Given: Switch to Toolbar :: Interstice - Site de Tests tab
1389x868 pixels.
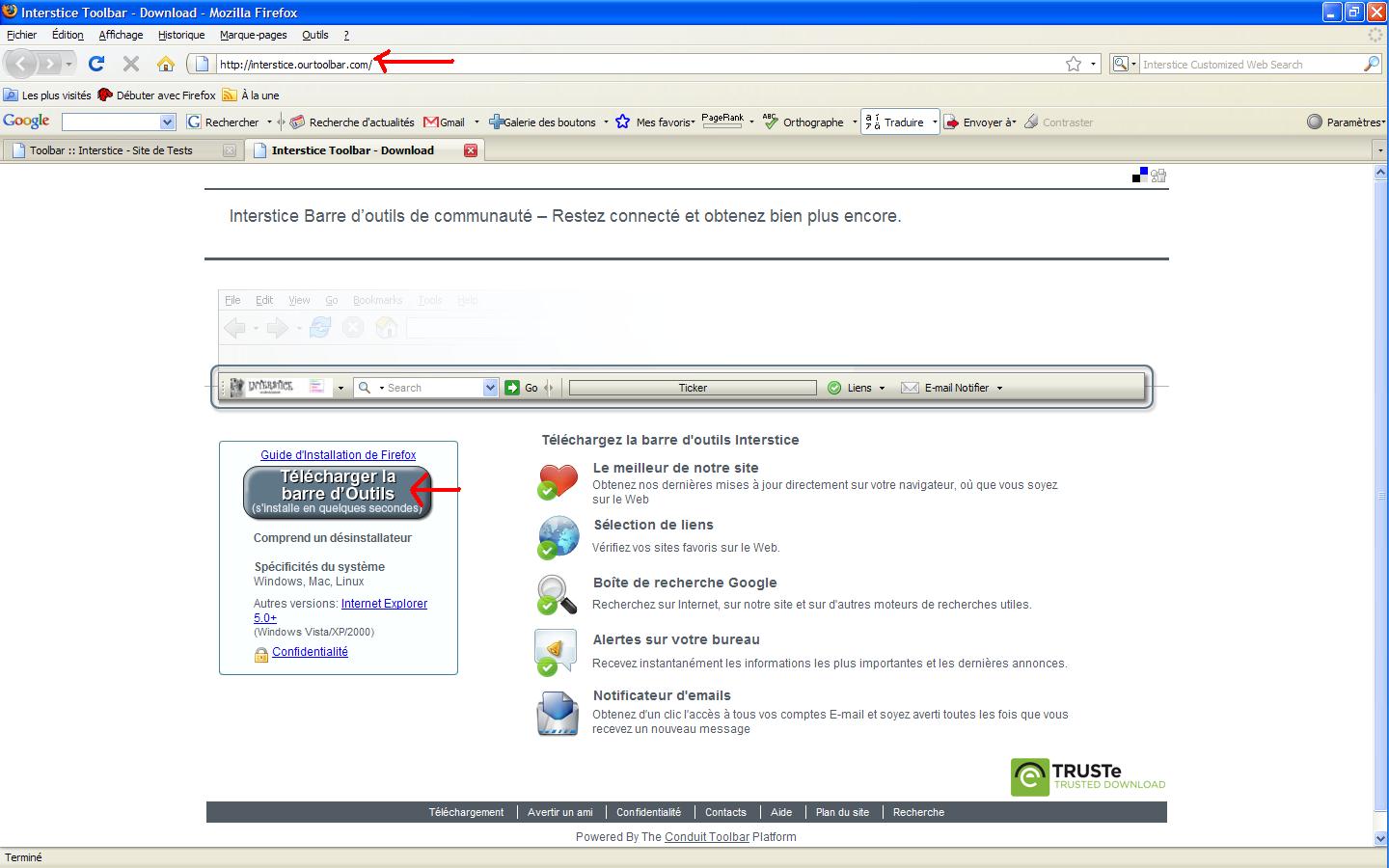Looking at the screenshot, I should 111,150.
